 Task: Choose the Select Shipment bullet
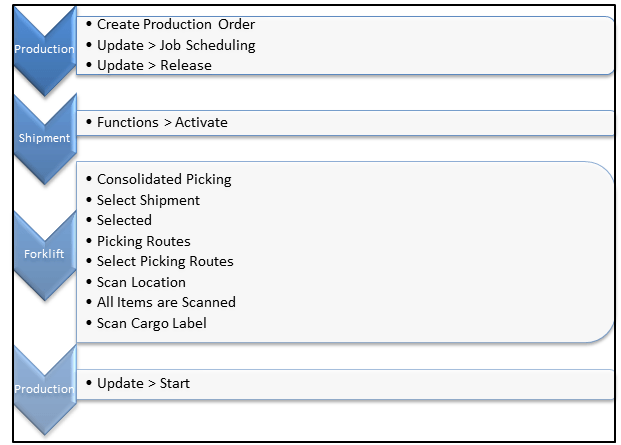click(148, 200)
